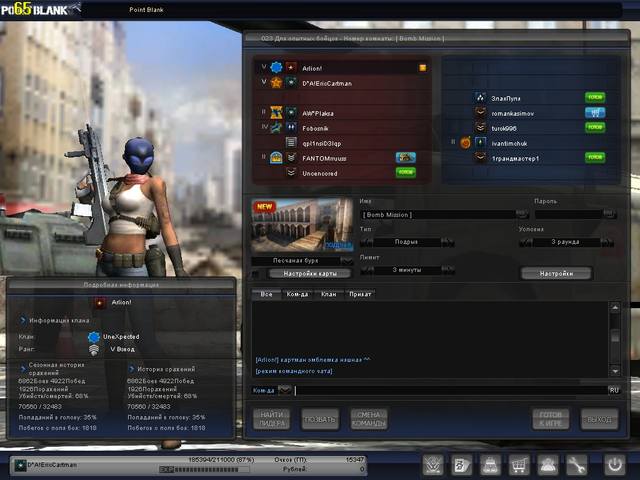Open the Настройки button in room settings
640x480 pixels.
coord(556,273)
